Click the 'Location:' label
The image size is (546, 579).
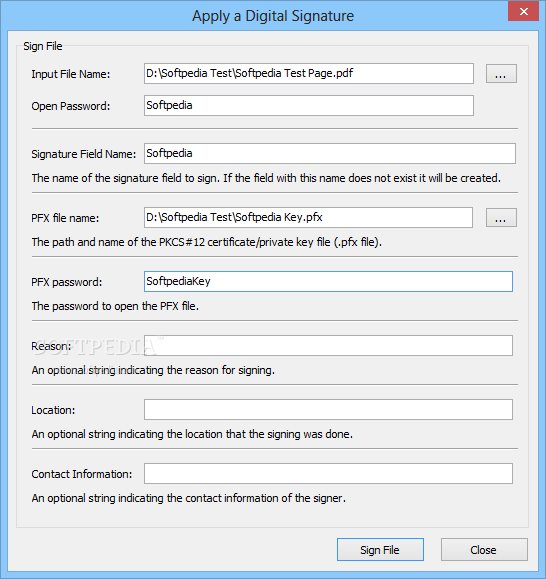click(53, 410)
